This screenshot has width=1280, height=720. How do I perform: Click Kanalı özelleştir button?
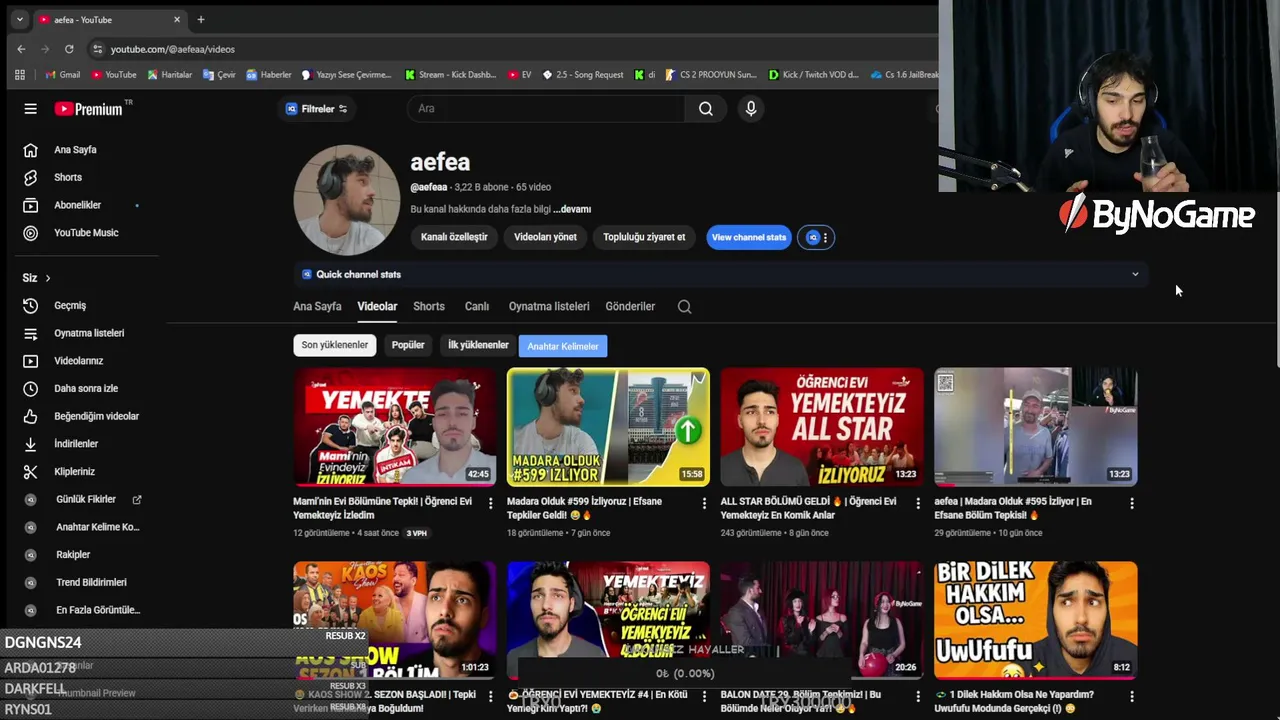[454, 237]
